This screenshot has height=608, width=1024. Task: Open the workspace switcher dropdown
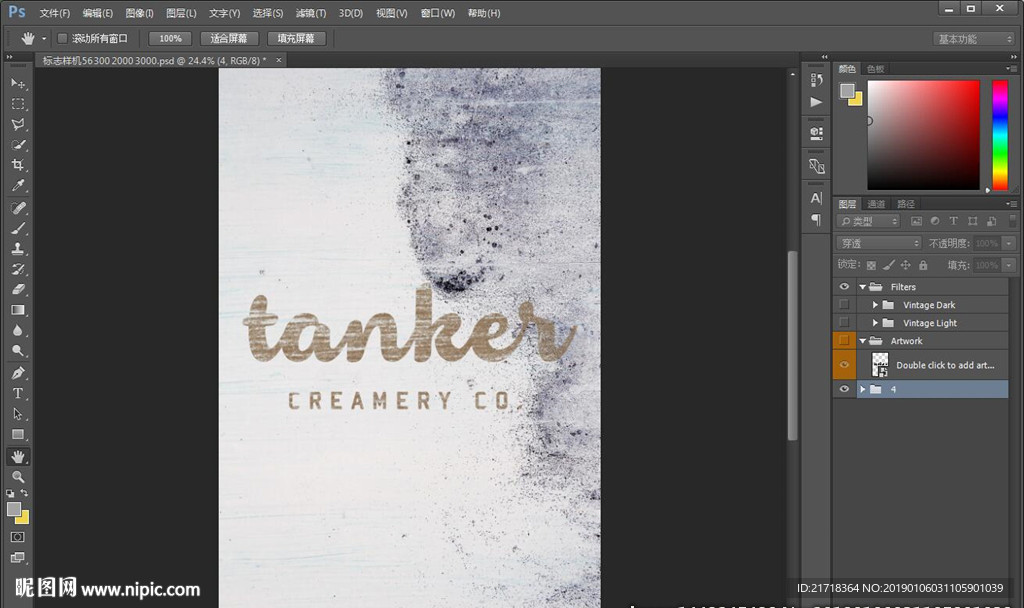(974, 39)
